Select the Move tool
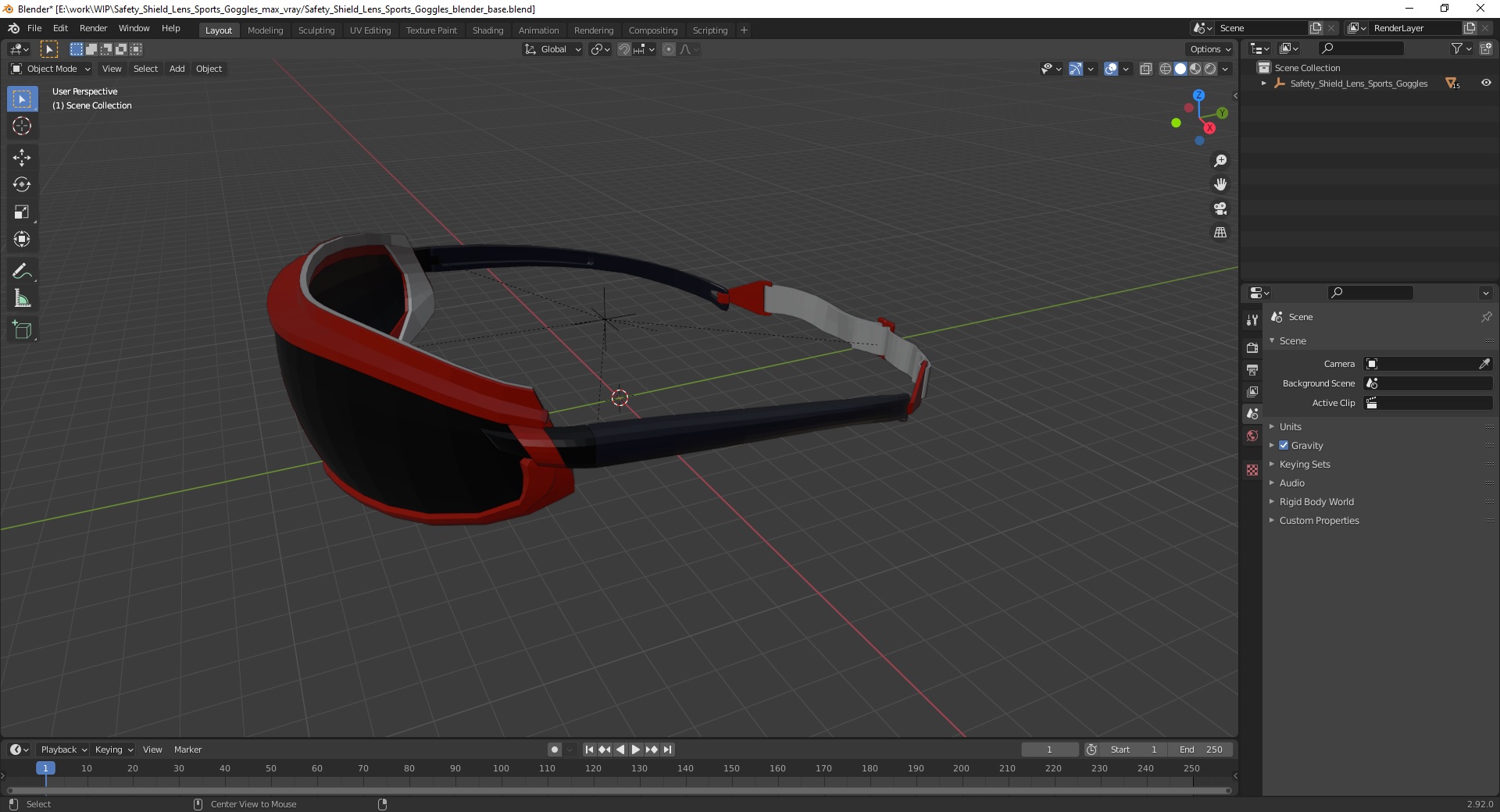 (x=22, y=158)
